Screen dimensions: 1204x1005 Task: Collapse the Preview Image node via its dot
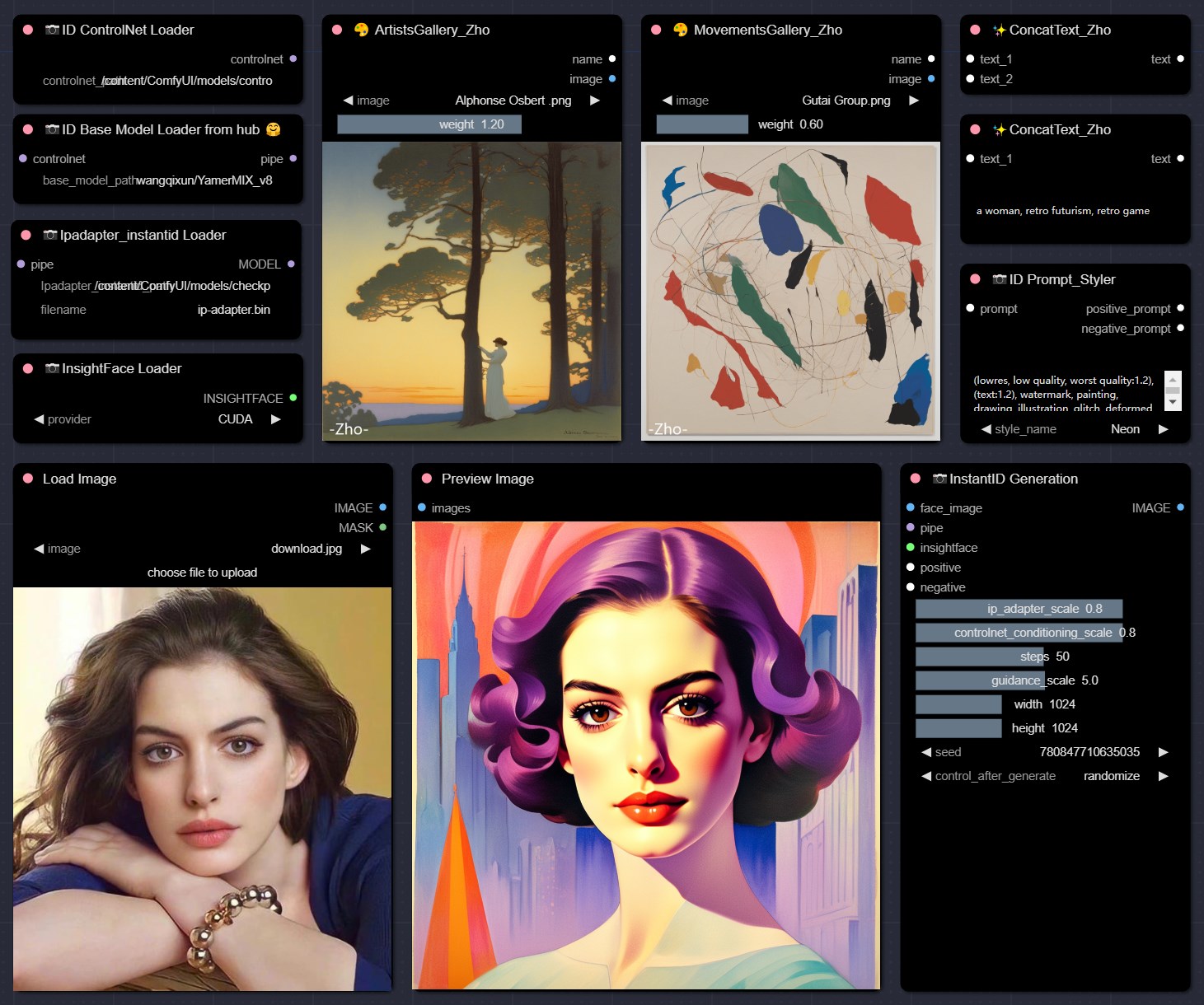tap(427, 479)
